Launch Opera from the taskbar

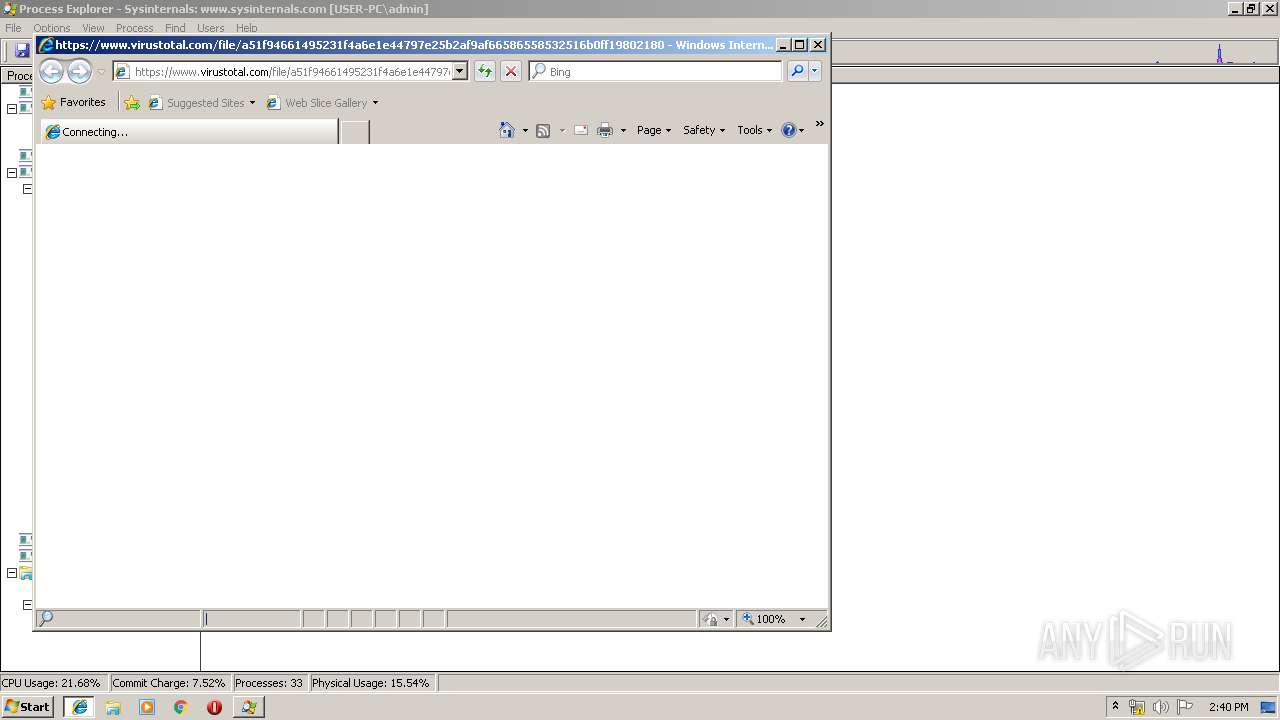[214, 707]
